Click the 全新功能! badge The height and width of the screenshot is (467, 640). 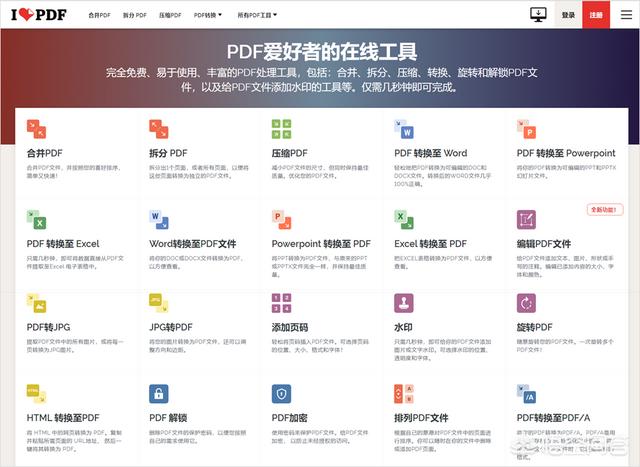605,209
